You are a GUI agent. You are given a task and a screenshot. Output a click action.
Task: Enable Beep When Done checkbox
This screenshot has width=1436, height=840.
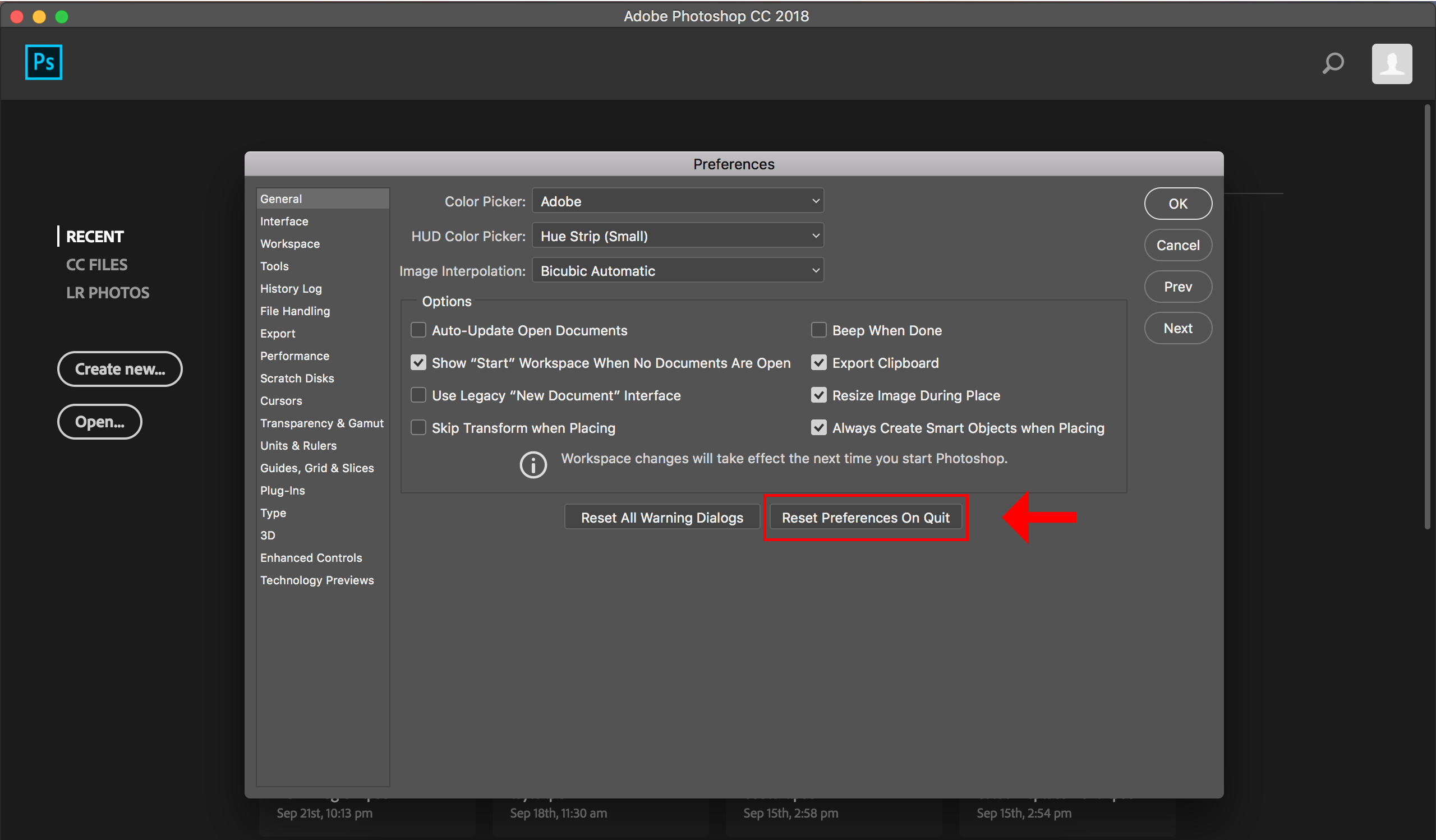[819, 330]
